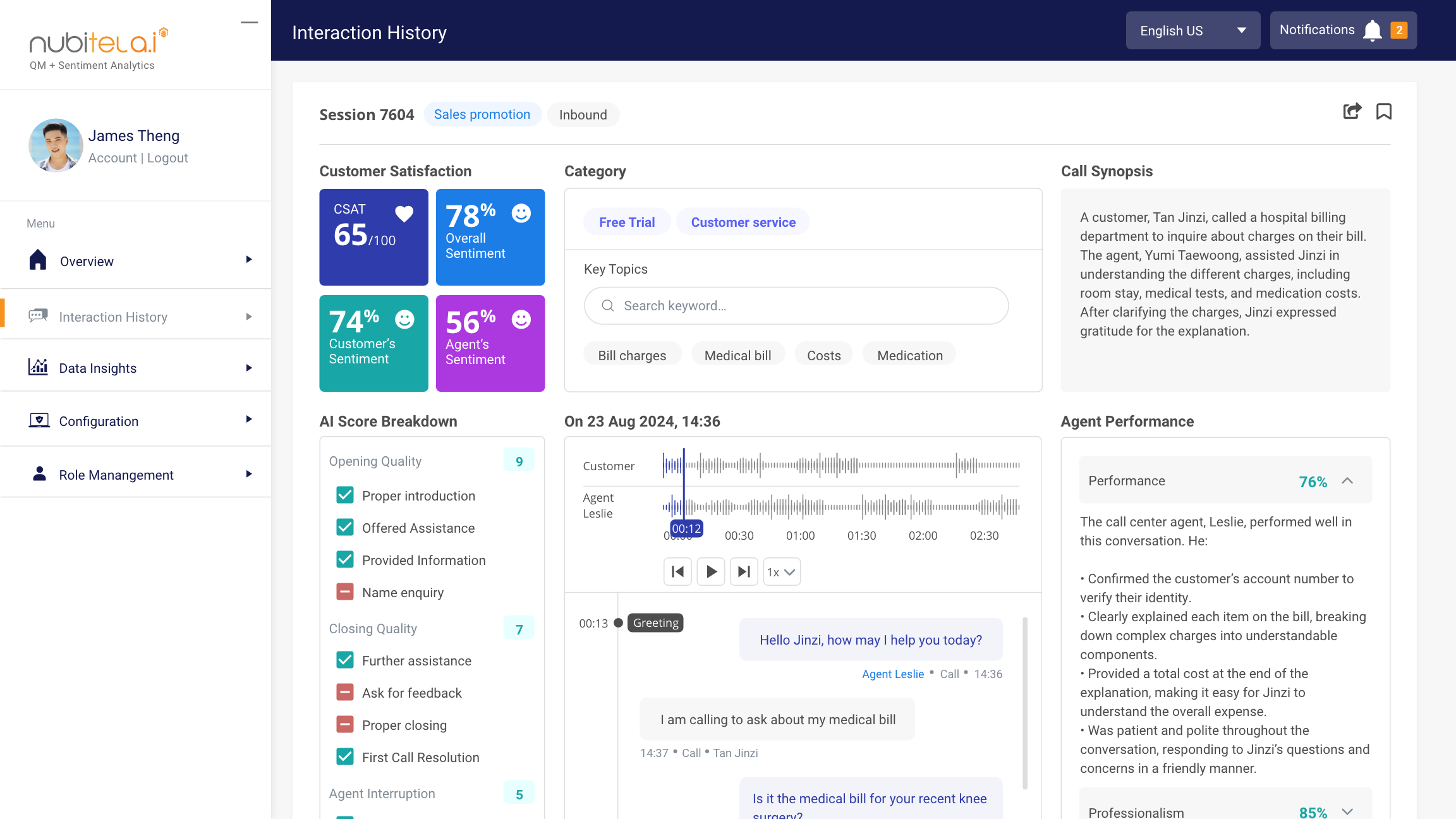Viewport: 1456px width, 819px height.
Task: Click the Overall Sentiment smiley icon
Action: [521, 213]
